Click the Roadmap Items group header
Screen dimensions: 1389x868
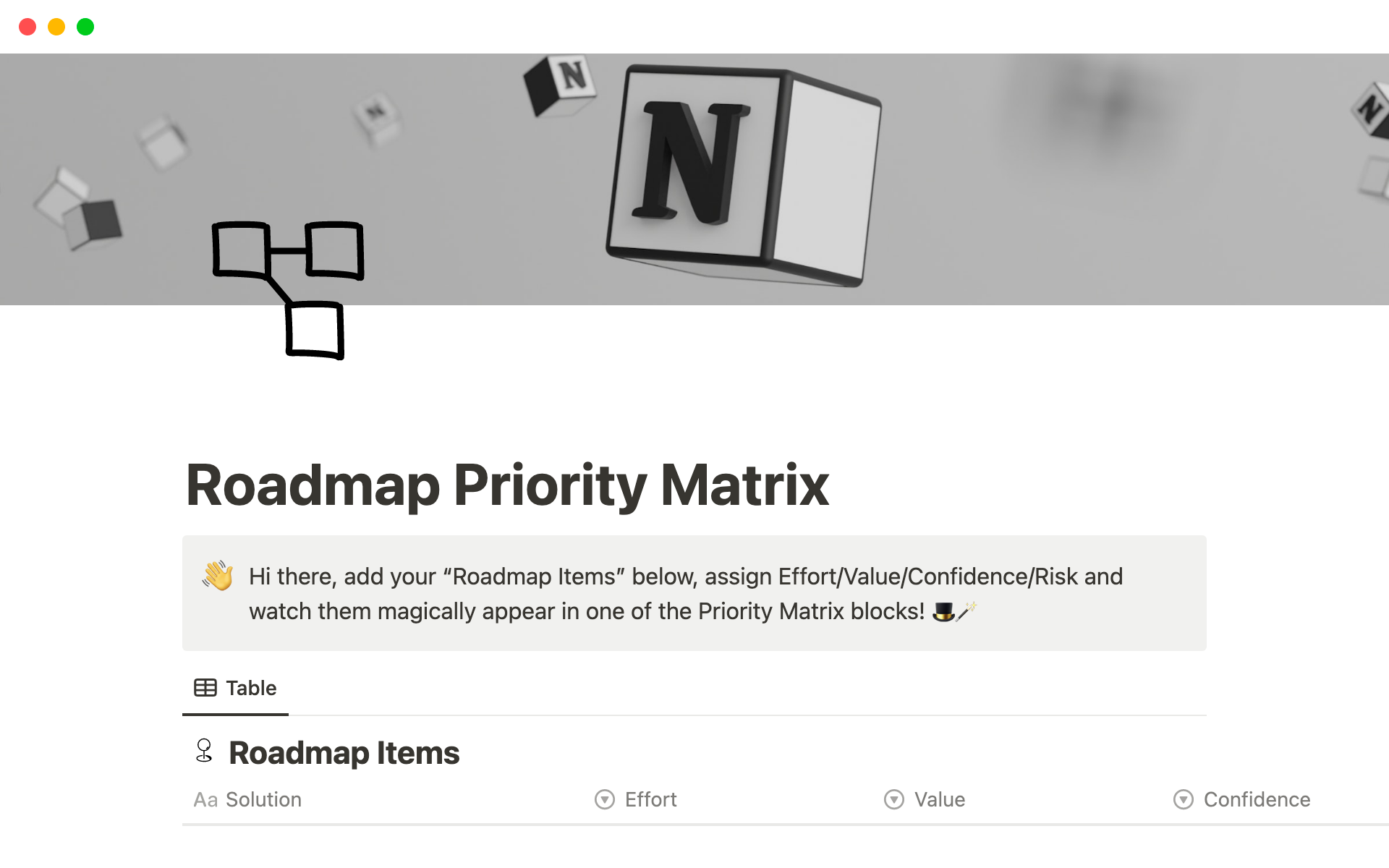tap(344, 751)
